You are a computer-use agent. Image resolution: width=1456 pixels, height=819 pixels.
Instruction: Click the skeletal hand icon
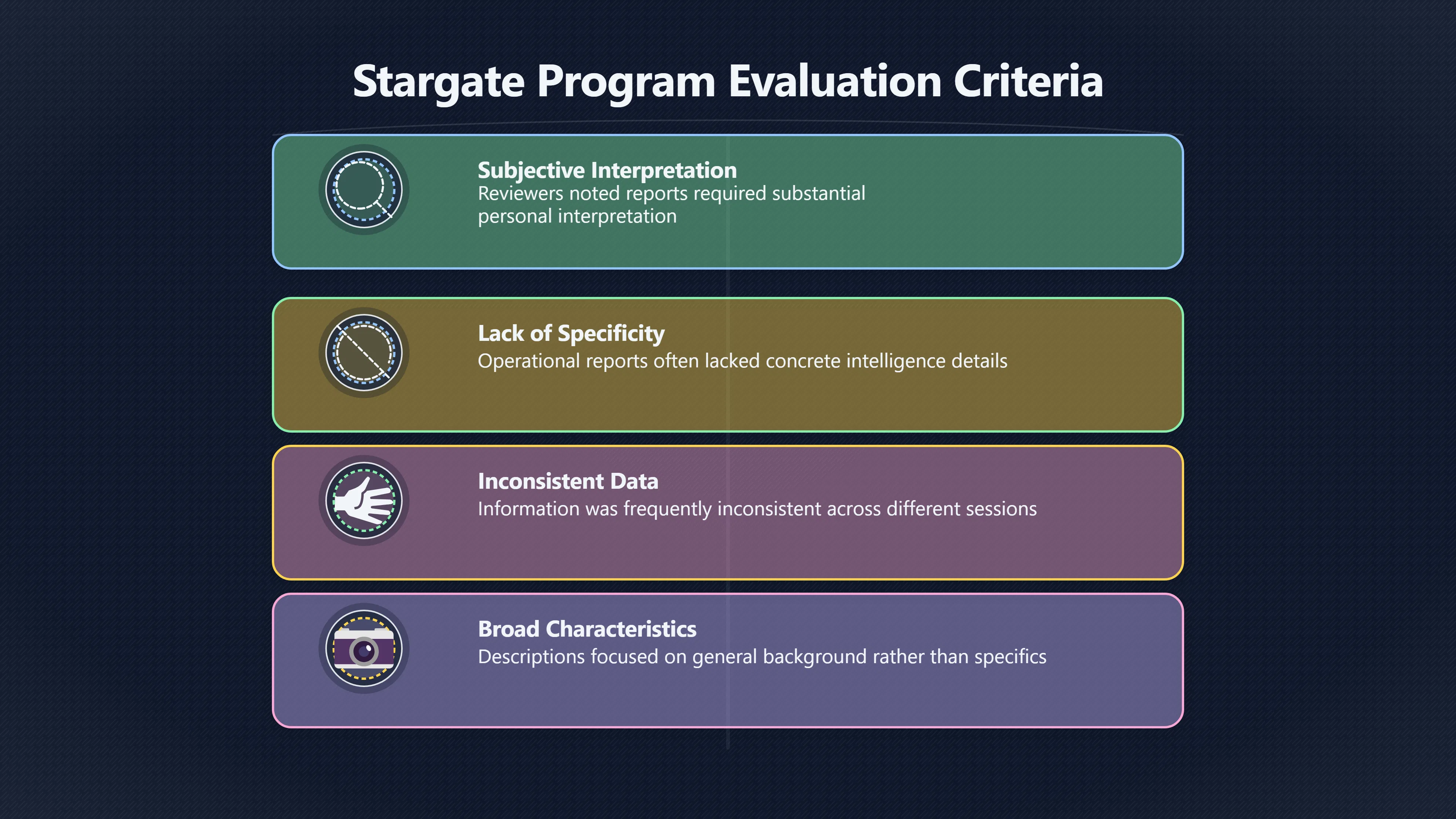[x=364, y=501]
